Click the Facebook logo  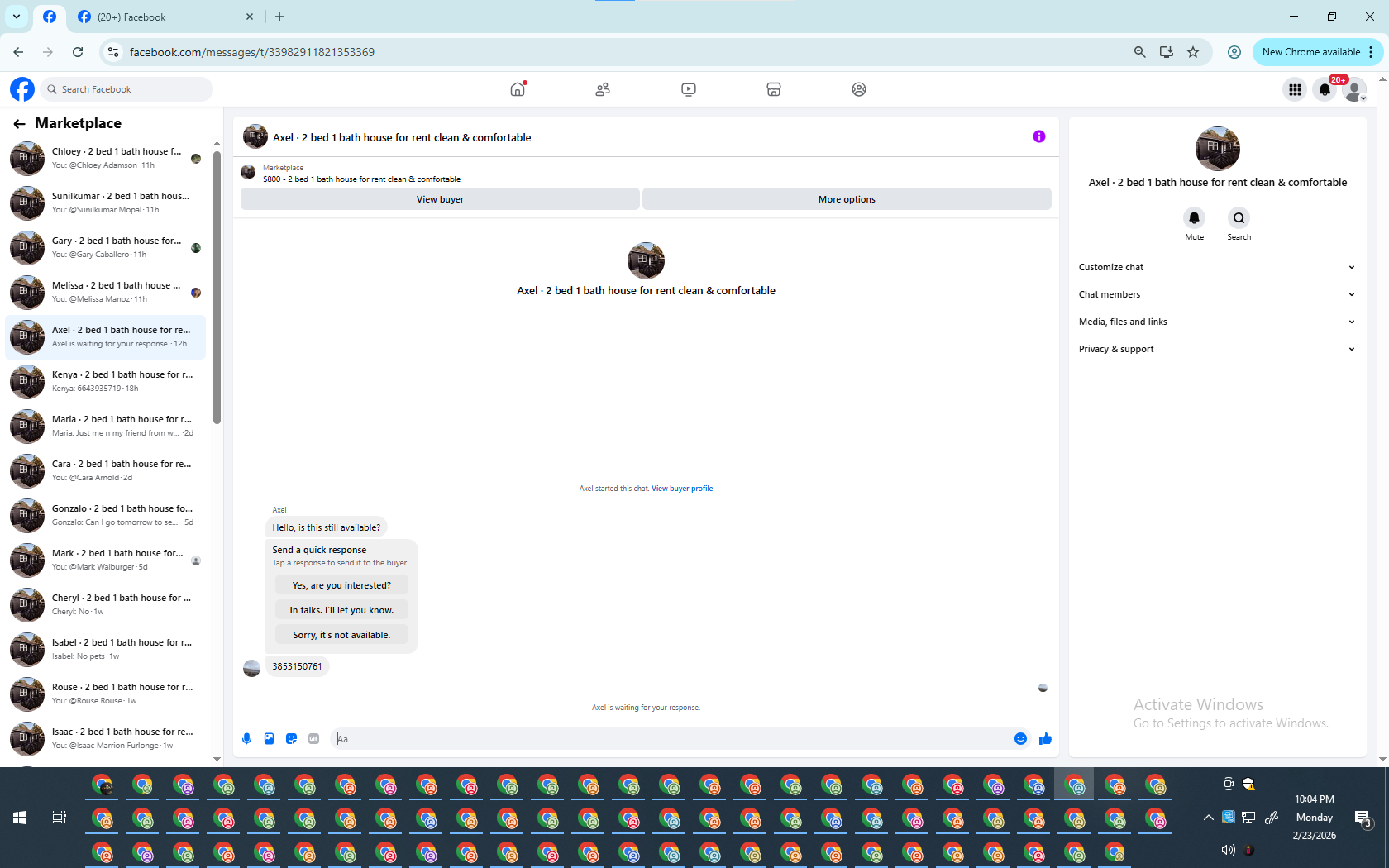click(22, 89)
